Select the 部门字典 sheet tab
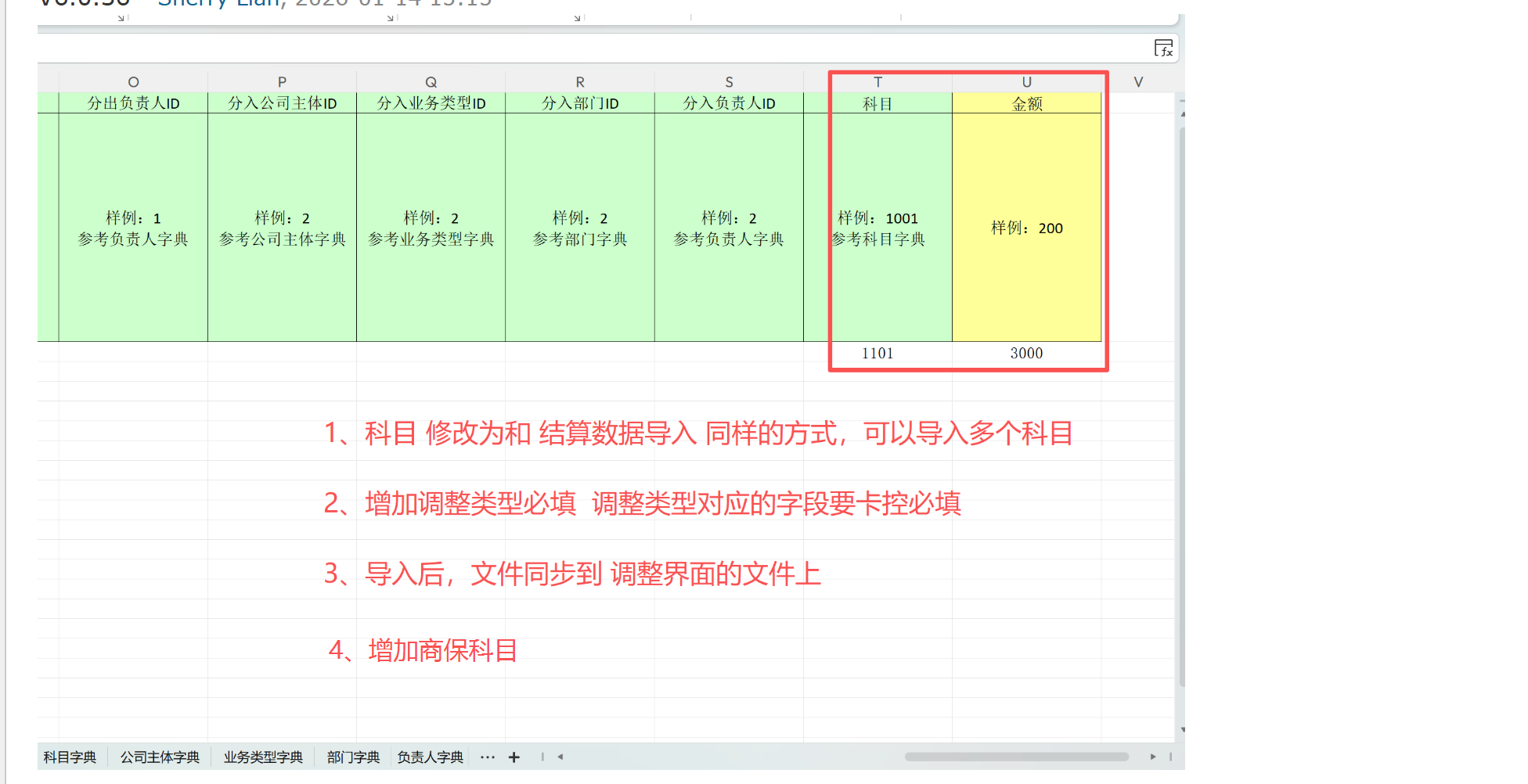 pos(353,757)
